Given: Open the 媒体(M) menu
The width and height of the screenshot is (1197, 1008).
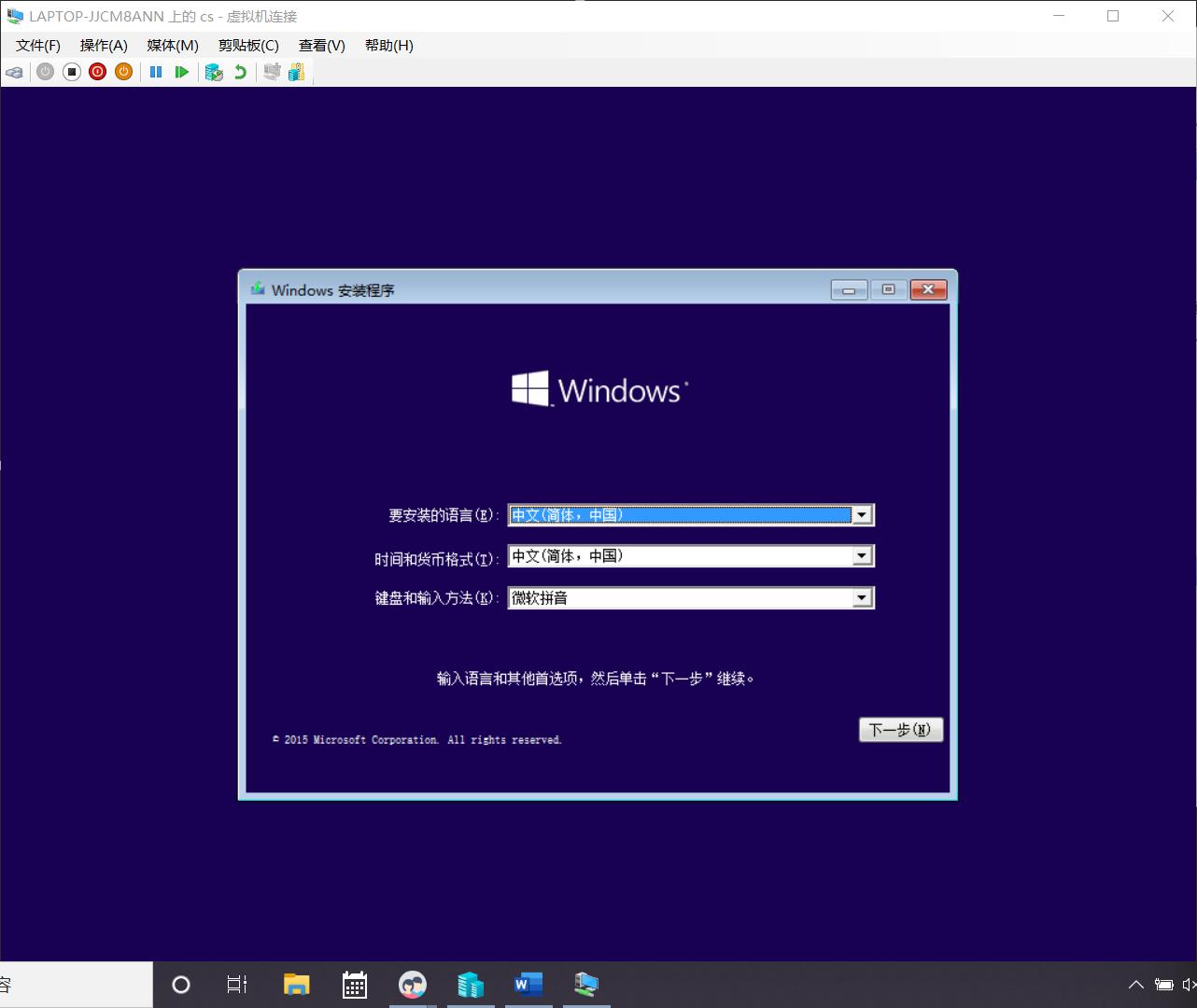Looking at the screenshot, I should 173,45.
